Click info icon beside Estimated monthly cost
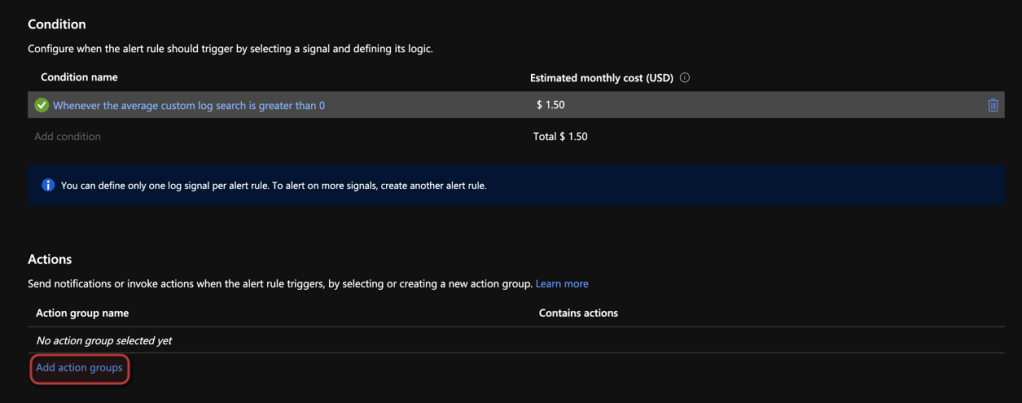This screenshot has width=1022, height=403. (x=685, y=77)
